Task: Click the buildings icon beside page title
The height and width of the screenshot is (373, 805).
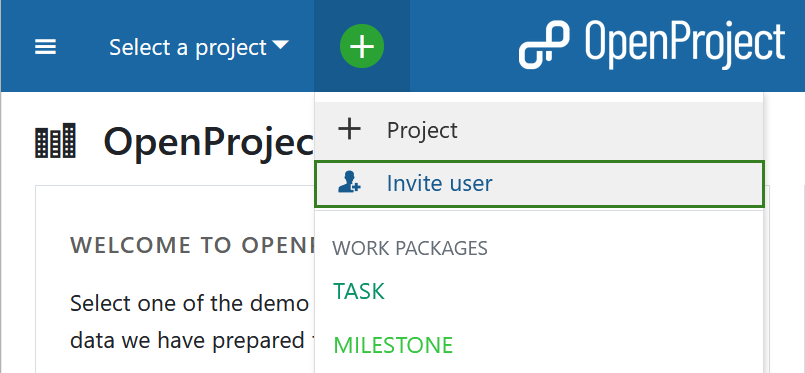Action: click(55, 141)
